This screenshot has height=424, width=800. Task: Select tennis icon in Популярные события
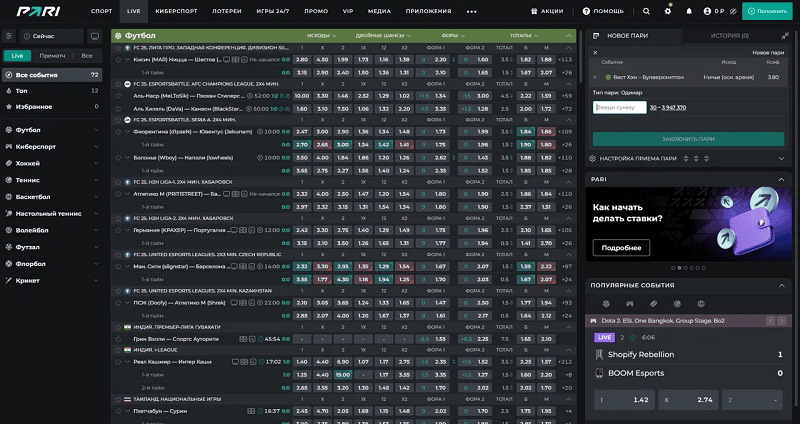(678, 304)
